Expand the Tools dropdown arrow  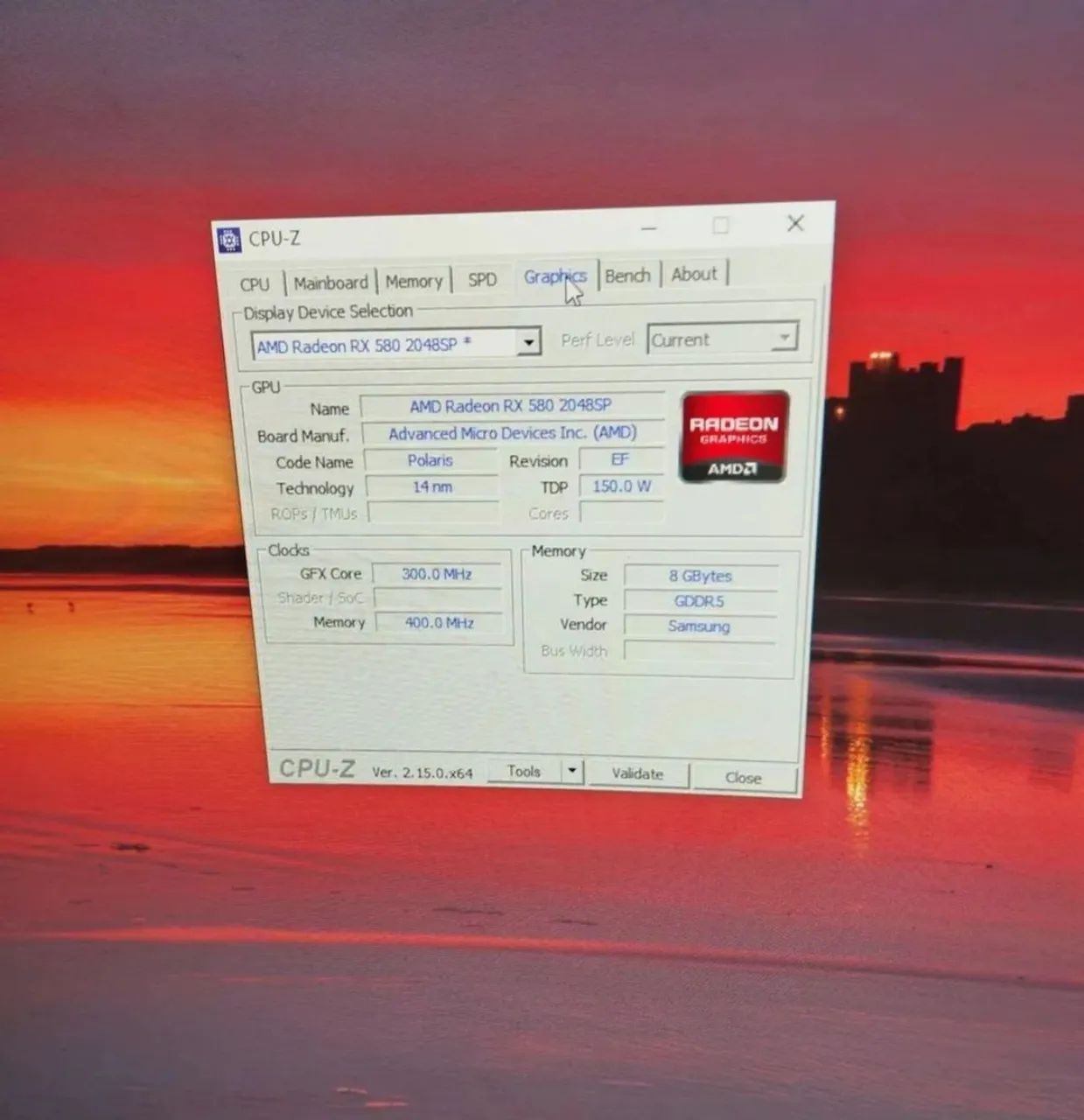(572, 771)
